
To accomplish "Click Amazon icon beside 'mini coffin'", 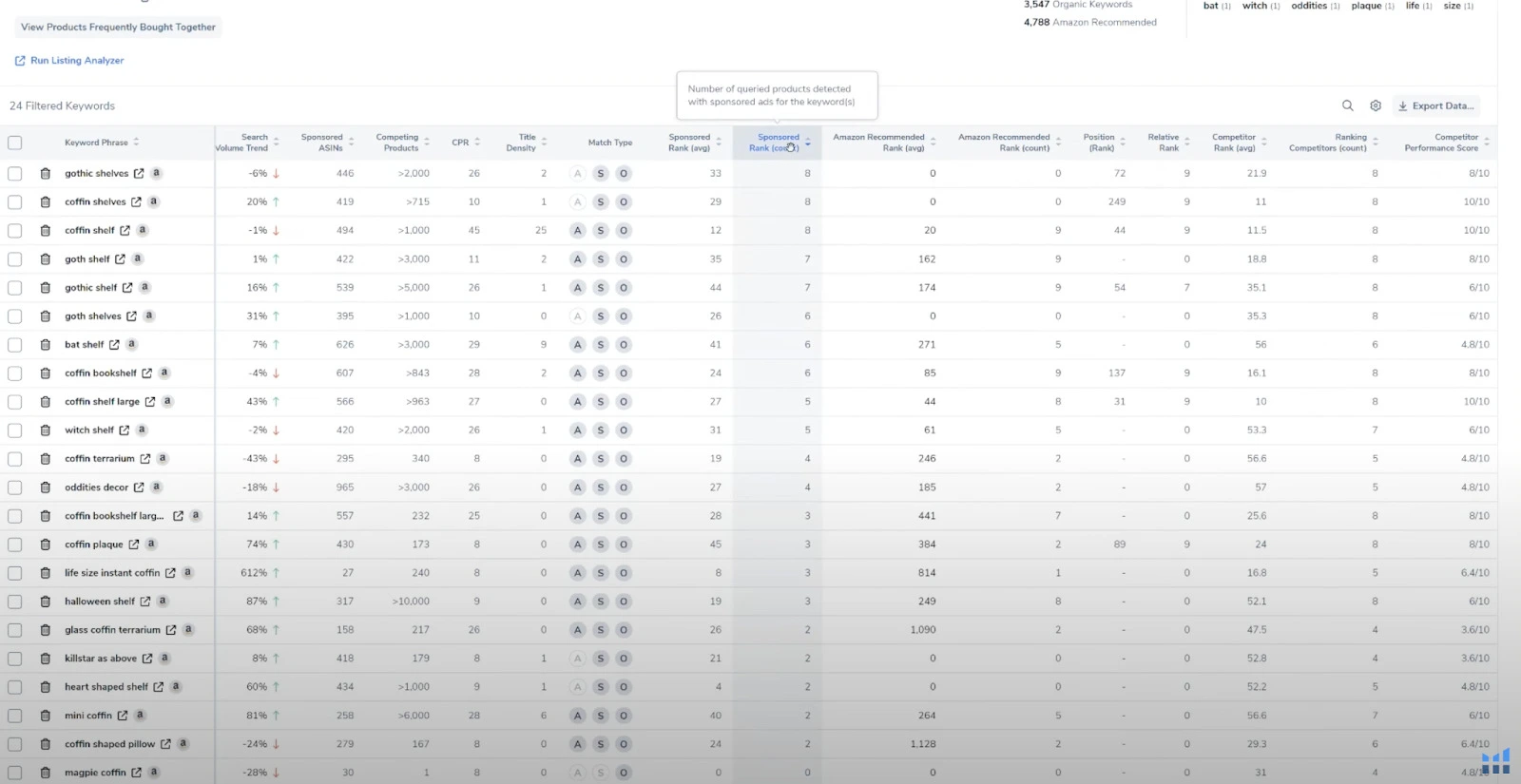I will coord(140,715).
